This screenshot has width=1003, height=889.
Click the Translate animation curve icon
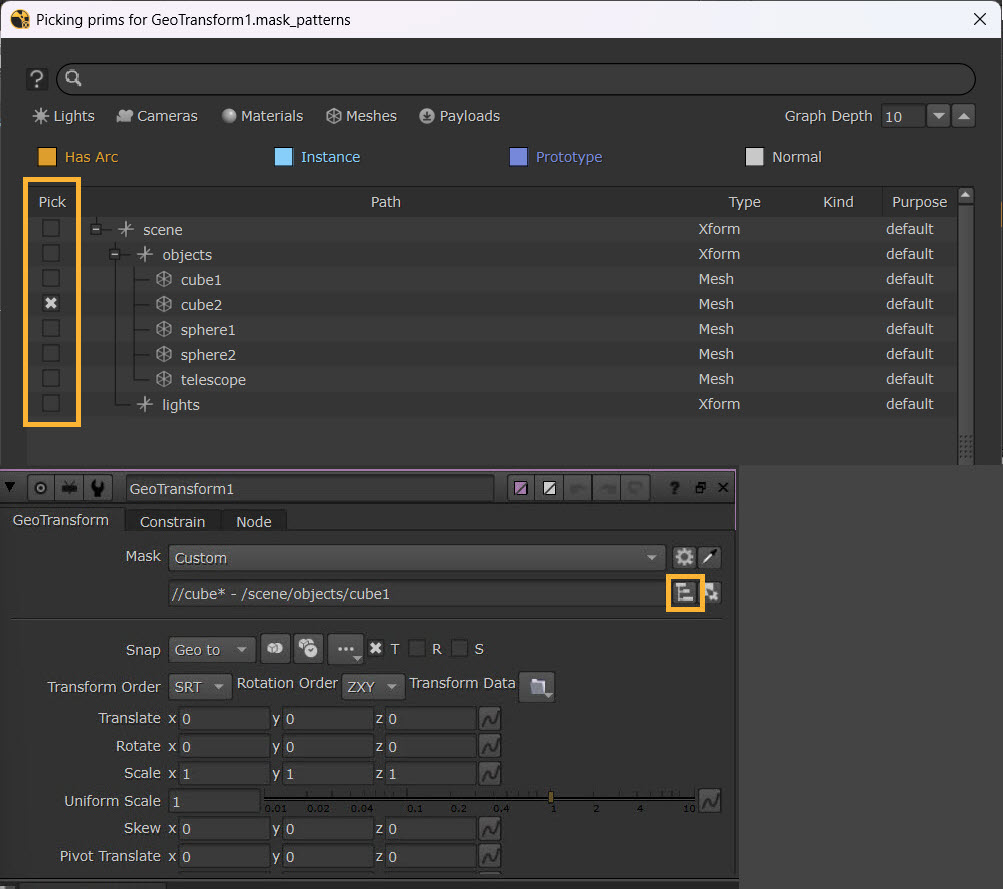pos(490,719)
